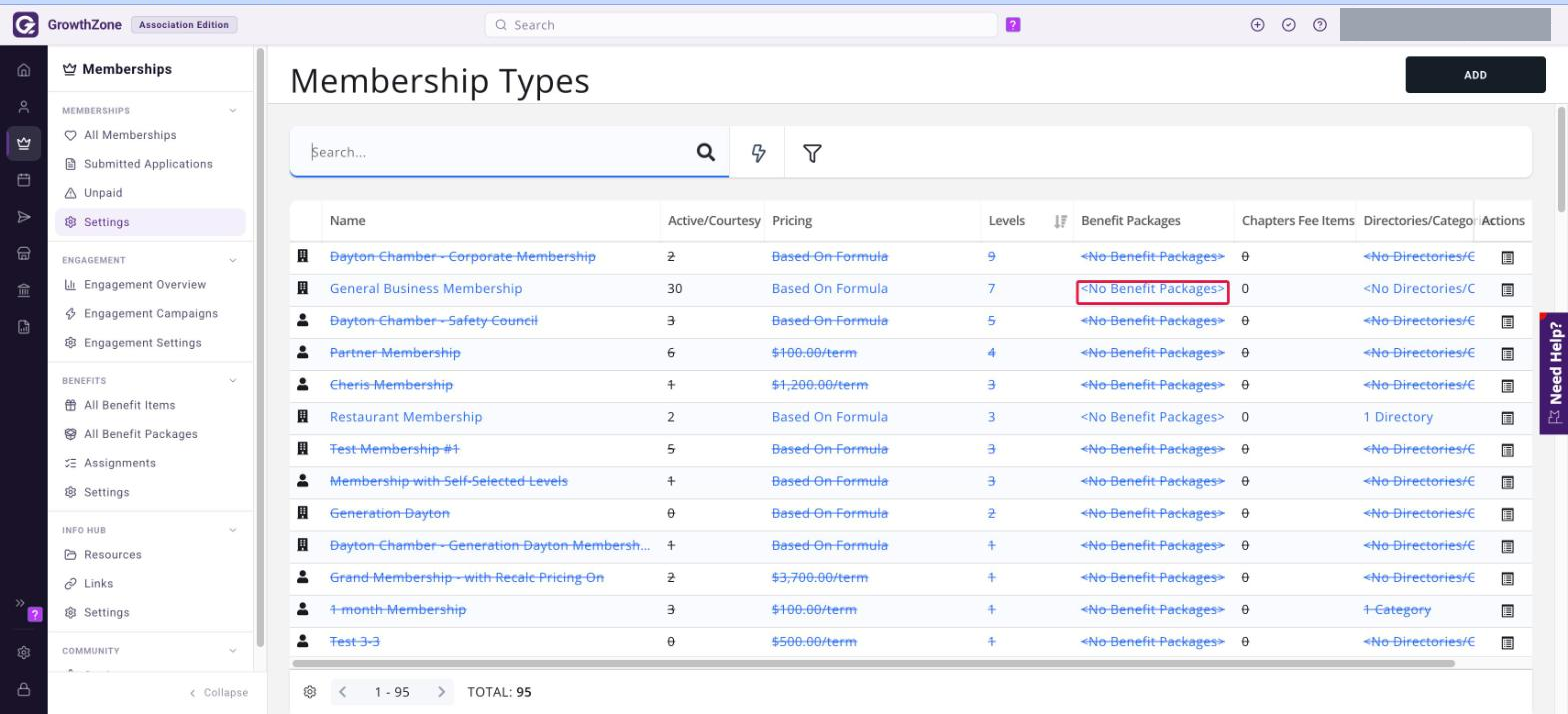
Task: Open Links under Info Hub
Action: point(99,584)
